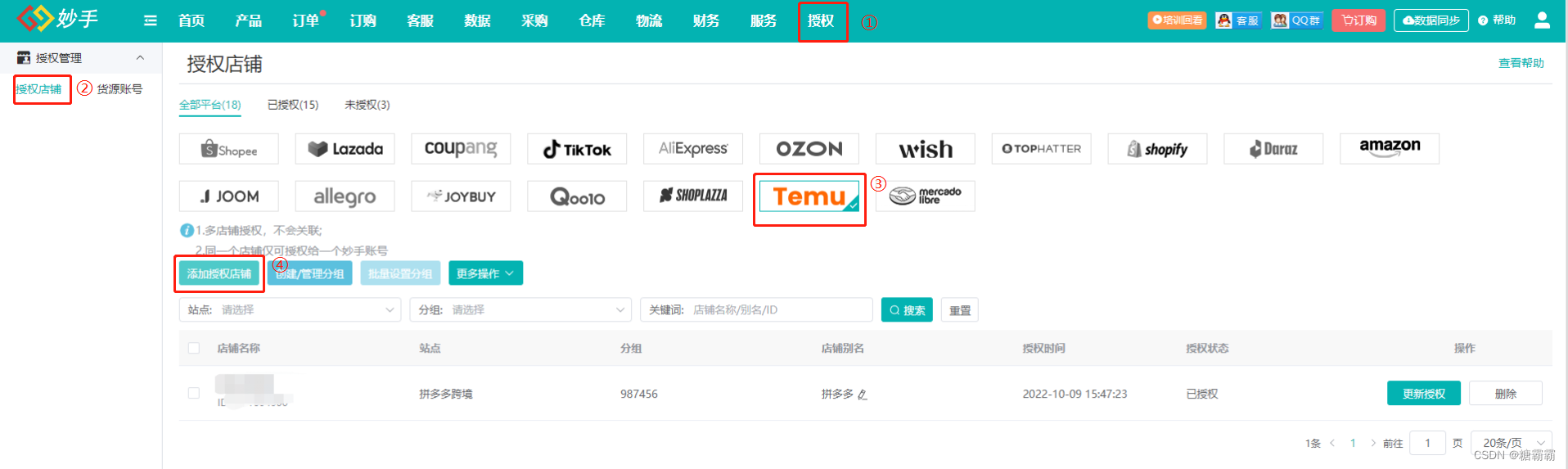Tick the select-all checkbox in table header
Image resolution: width=1568 pixels, height=469 pixels.
(194, 348)
